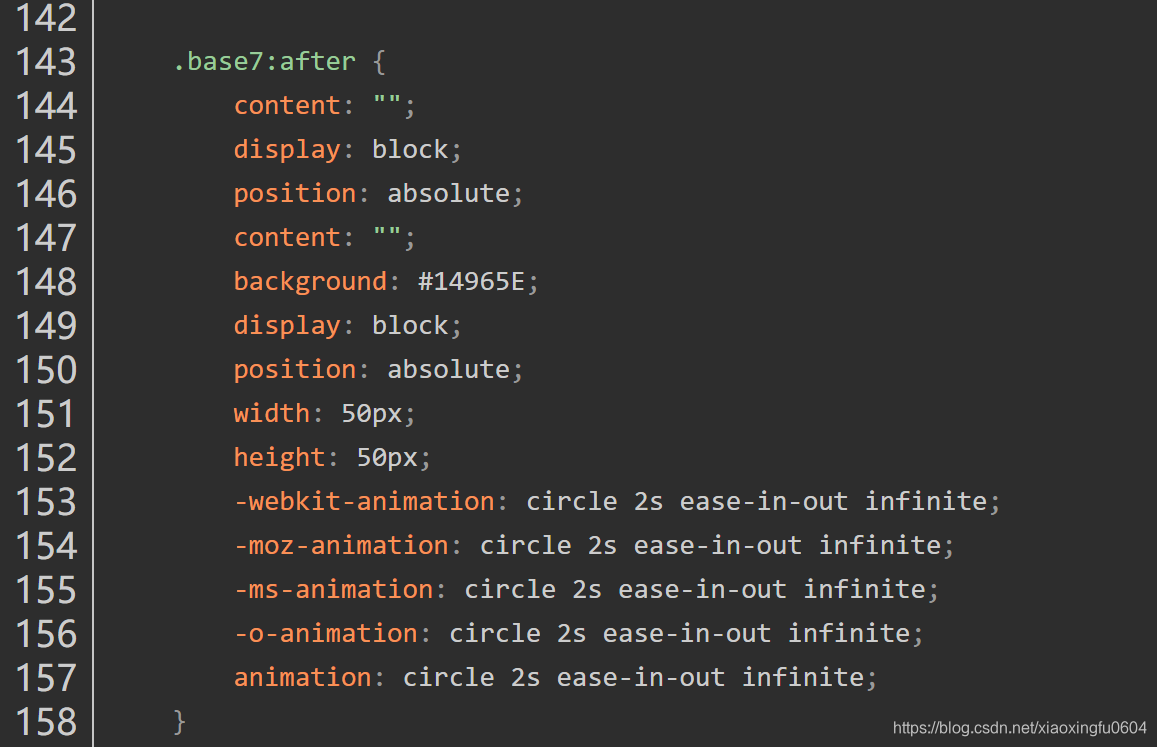
Task: Click the -webkit-animation property
Action: tap(364, 501)
